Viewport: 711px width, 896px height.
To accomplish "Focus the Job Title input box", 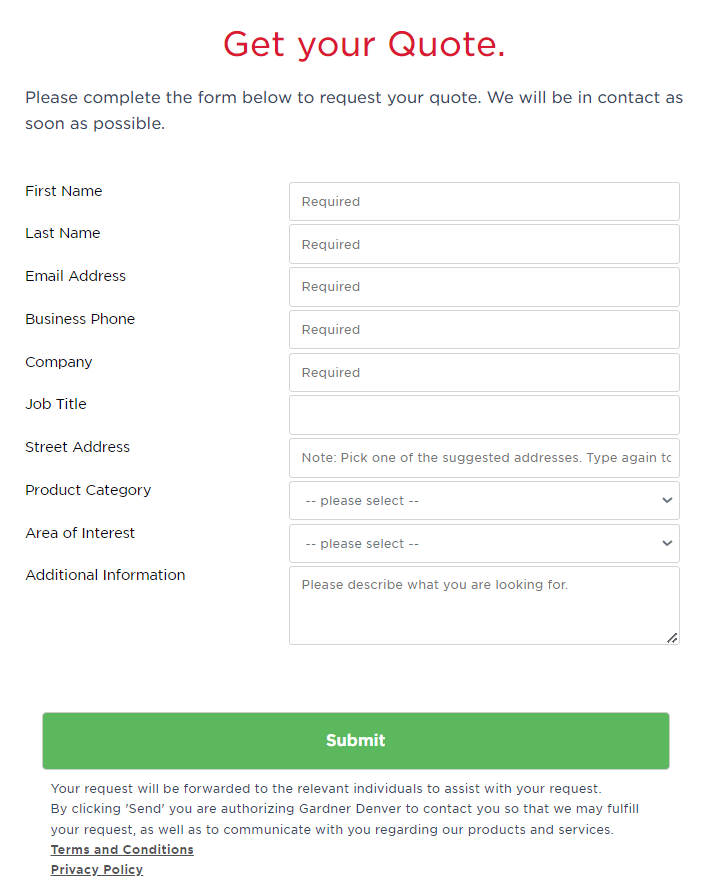I will coord(484,414).
